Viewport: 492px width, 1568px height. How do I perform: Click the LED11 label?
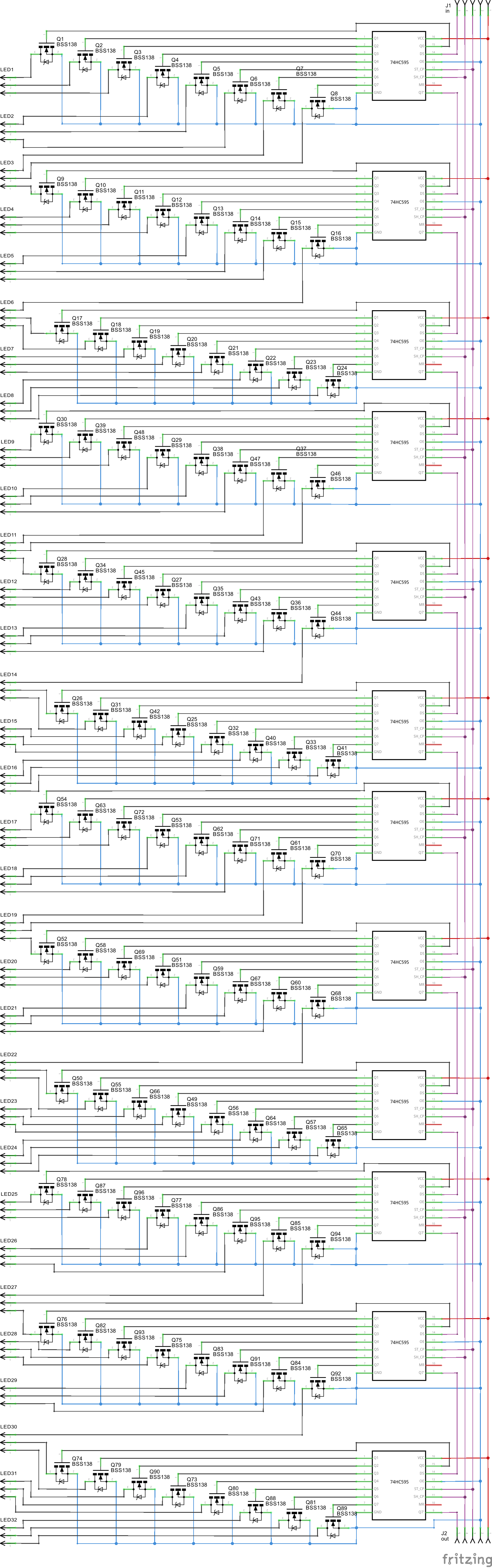click(x=9, y=535)
